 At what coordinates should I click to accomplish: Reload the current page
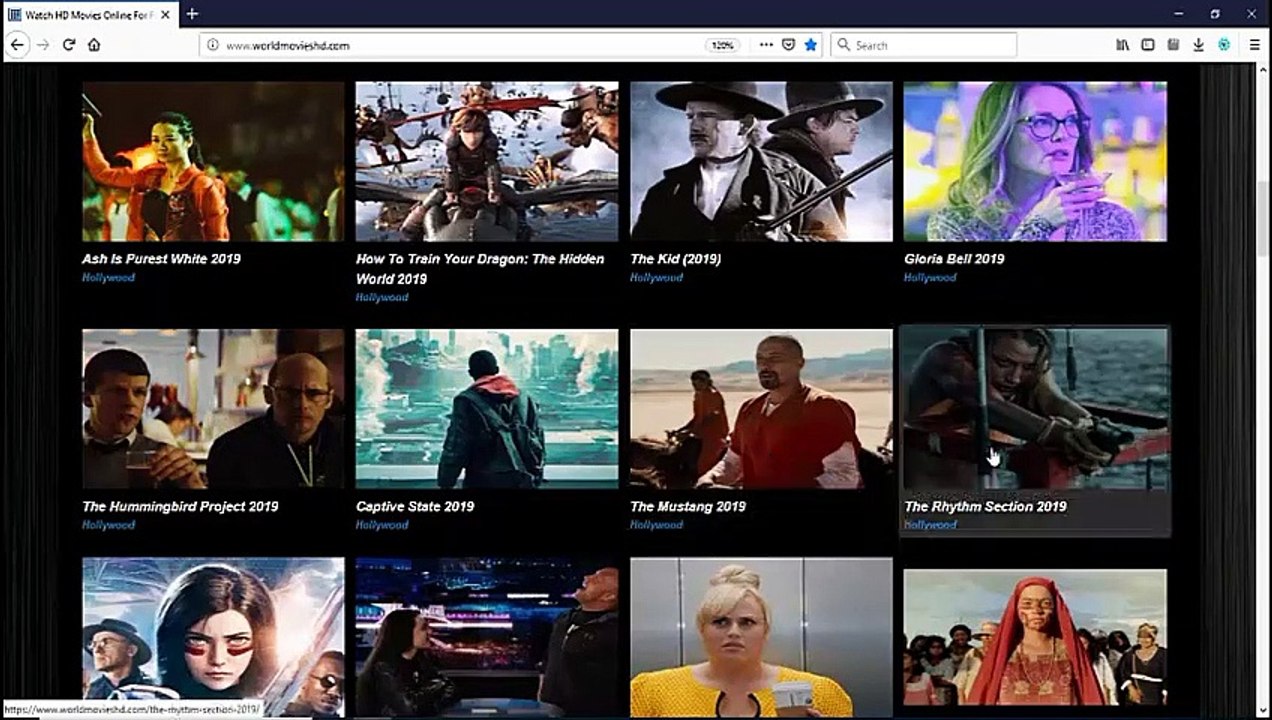coord(69,45)
